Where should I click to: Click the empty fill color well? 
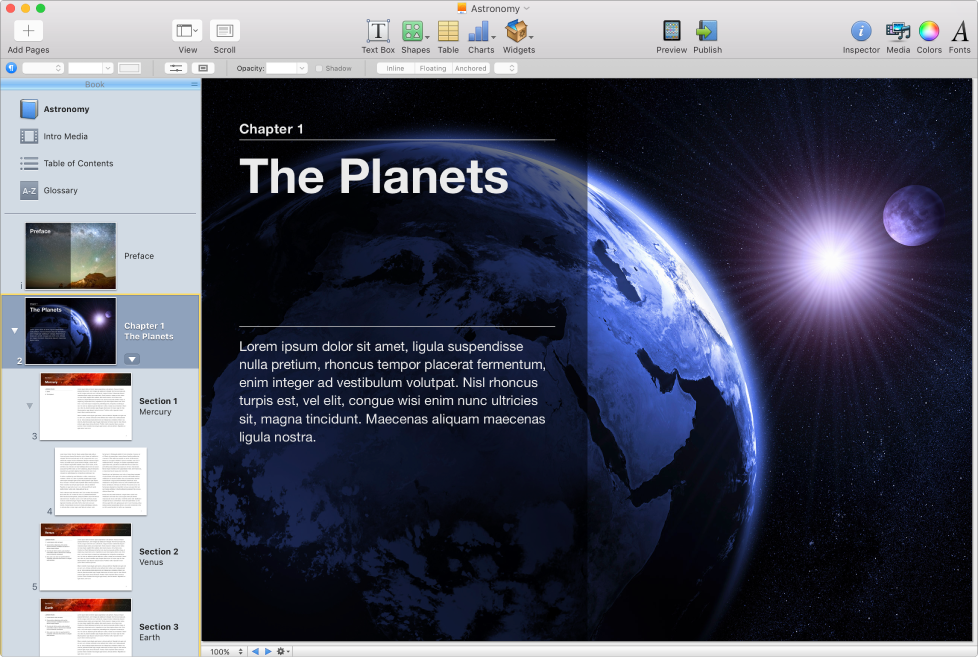point(129,68)
